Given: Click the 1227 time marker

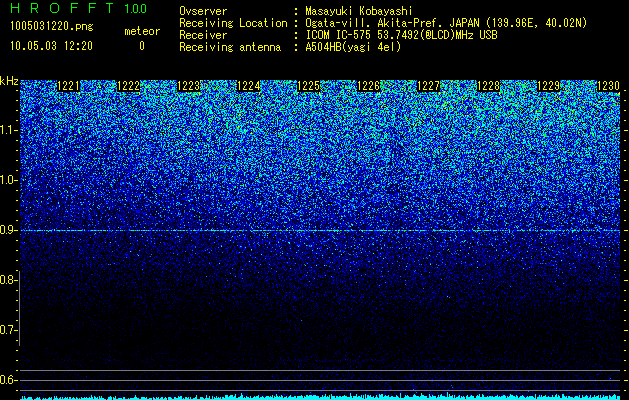Looking at the screenshot, I should [428, 86].
